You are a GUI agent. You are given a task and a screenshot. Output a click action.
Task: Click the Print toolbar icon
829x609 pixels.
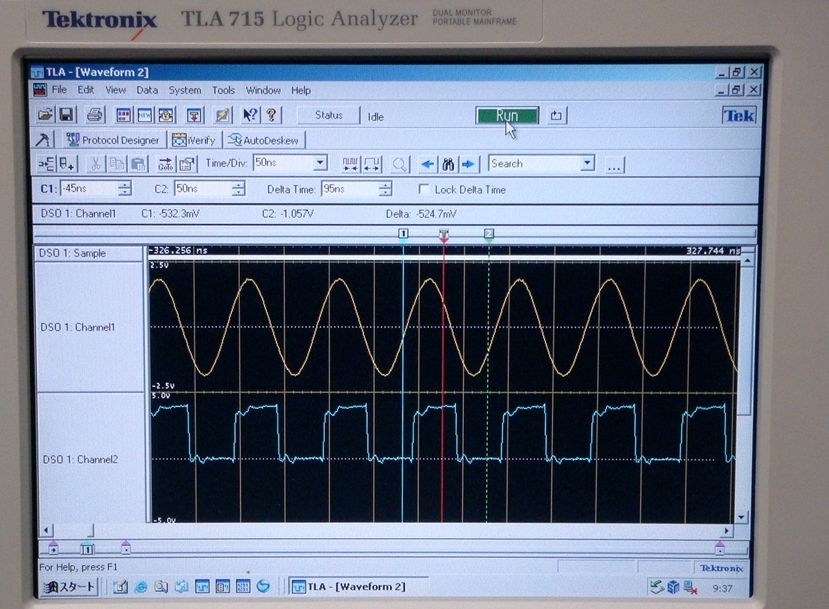point(95,115)
